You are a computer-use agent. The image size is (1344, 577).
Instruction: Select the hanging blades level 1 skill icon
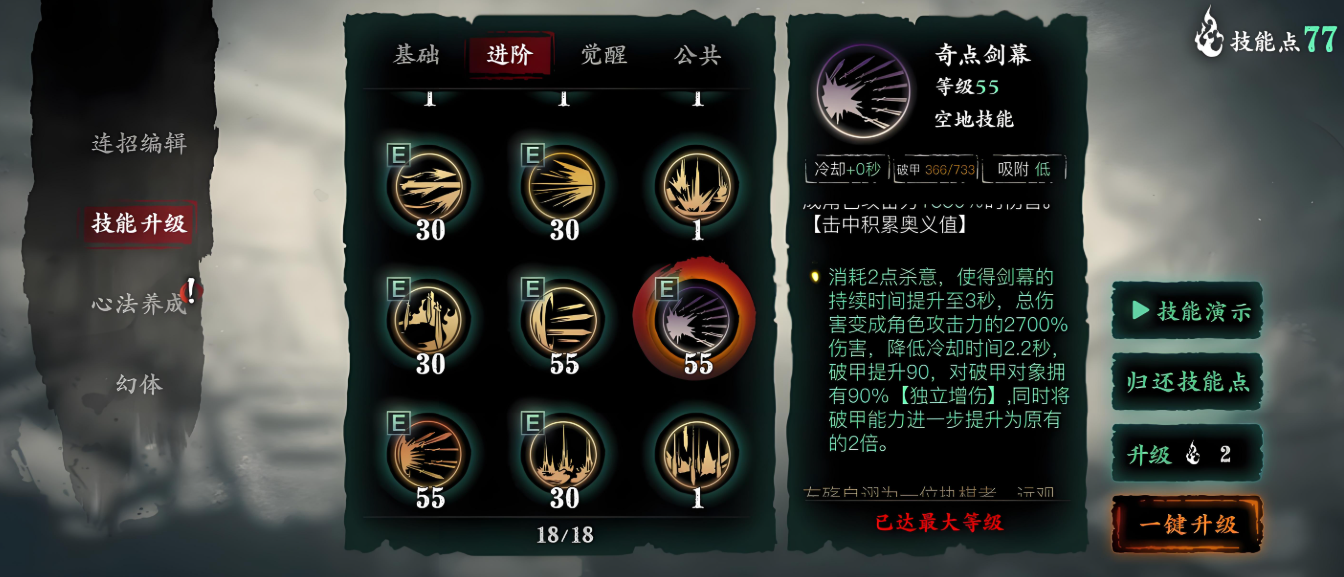pyautogui.click(x=697, y=454)
